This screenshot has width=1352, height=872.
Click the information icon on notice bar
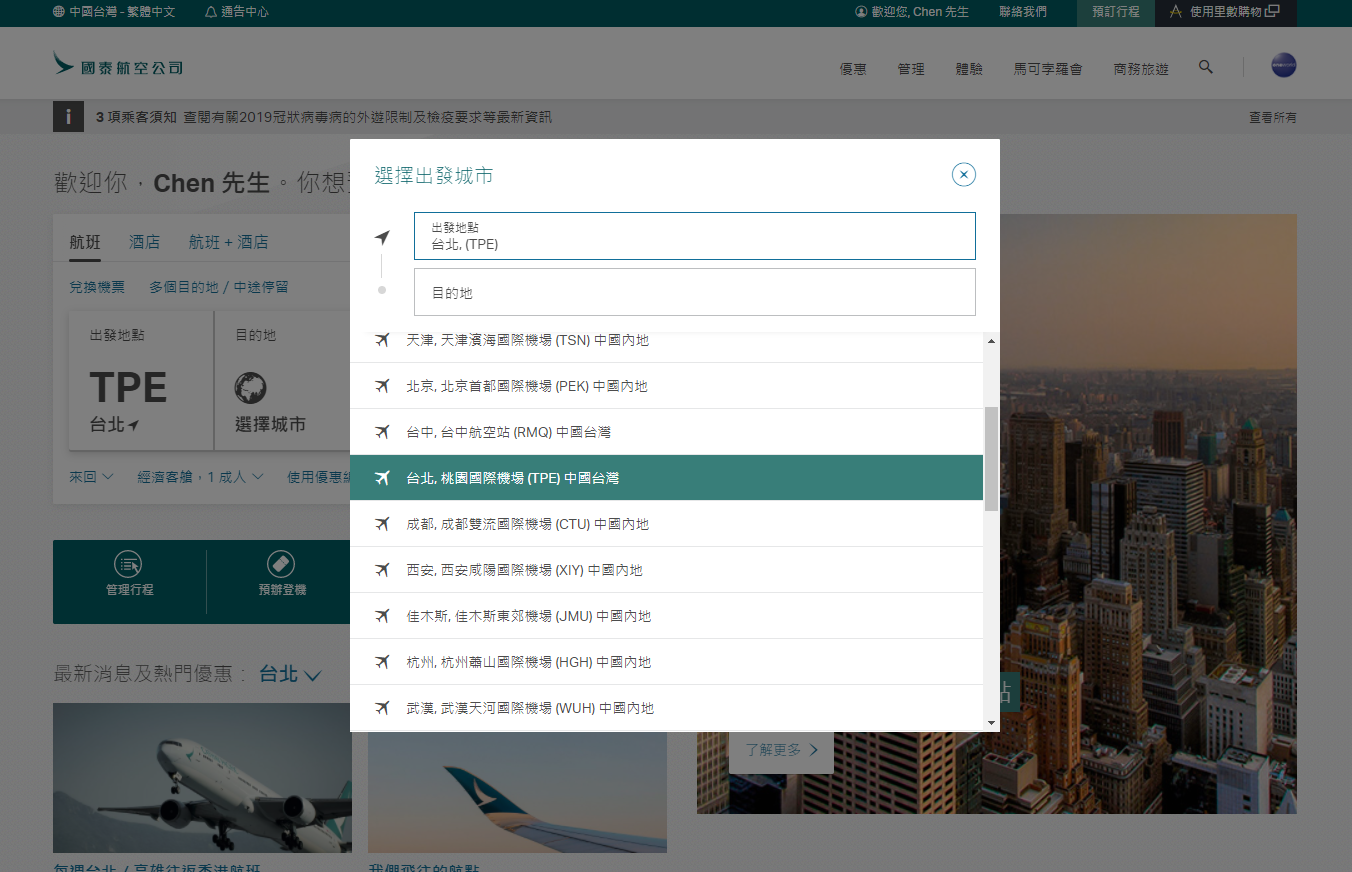point(68,117)
